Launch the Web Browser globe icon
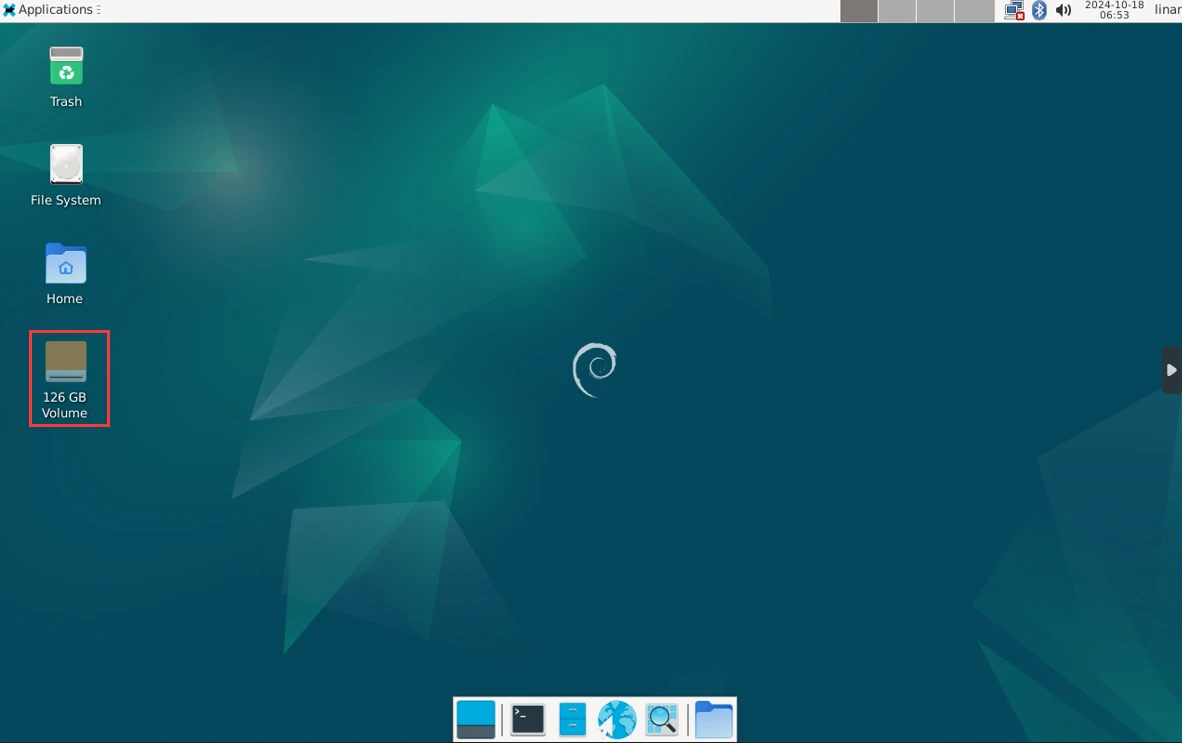Screen dimensions: 1182x743 tap(617, 719)
